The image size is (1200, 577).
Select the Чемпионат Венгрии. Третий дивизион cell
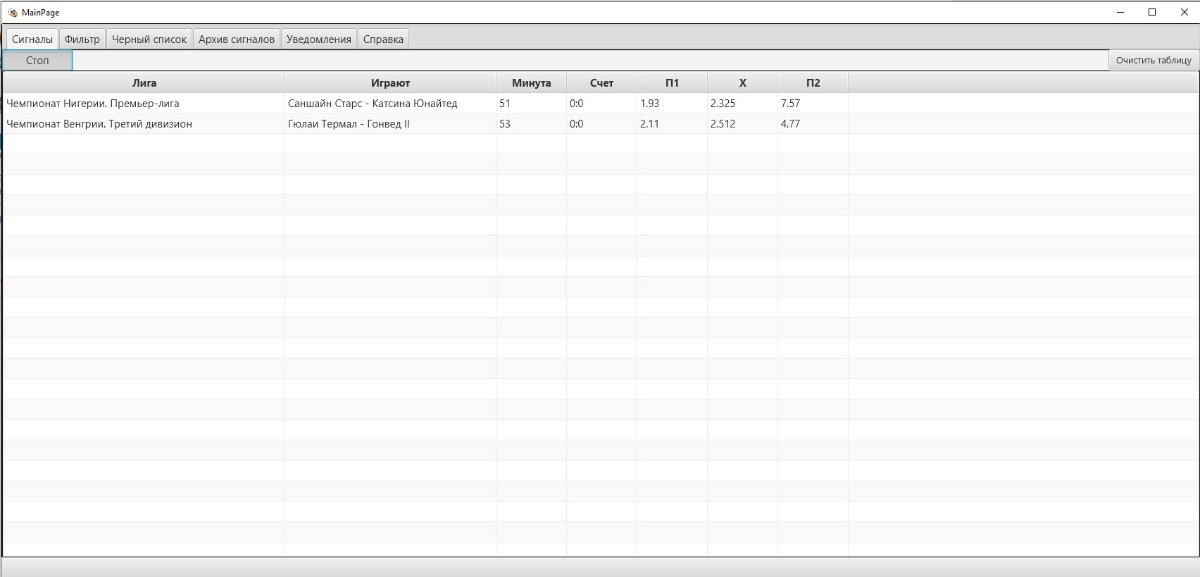[144, 124]
